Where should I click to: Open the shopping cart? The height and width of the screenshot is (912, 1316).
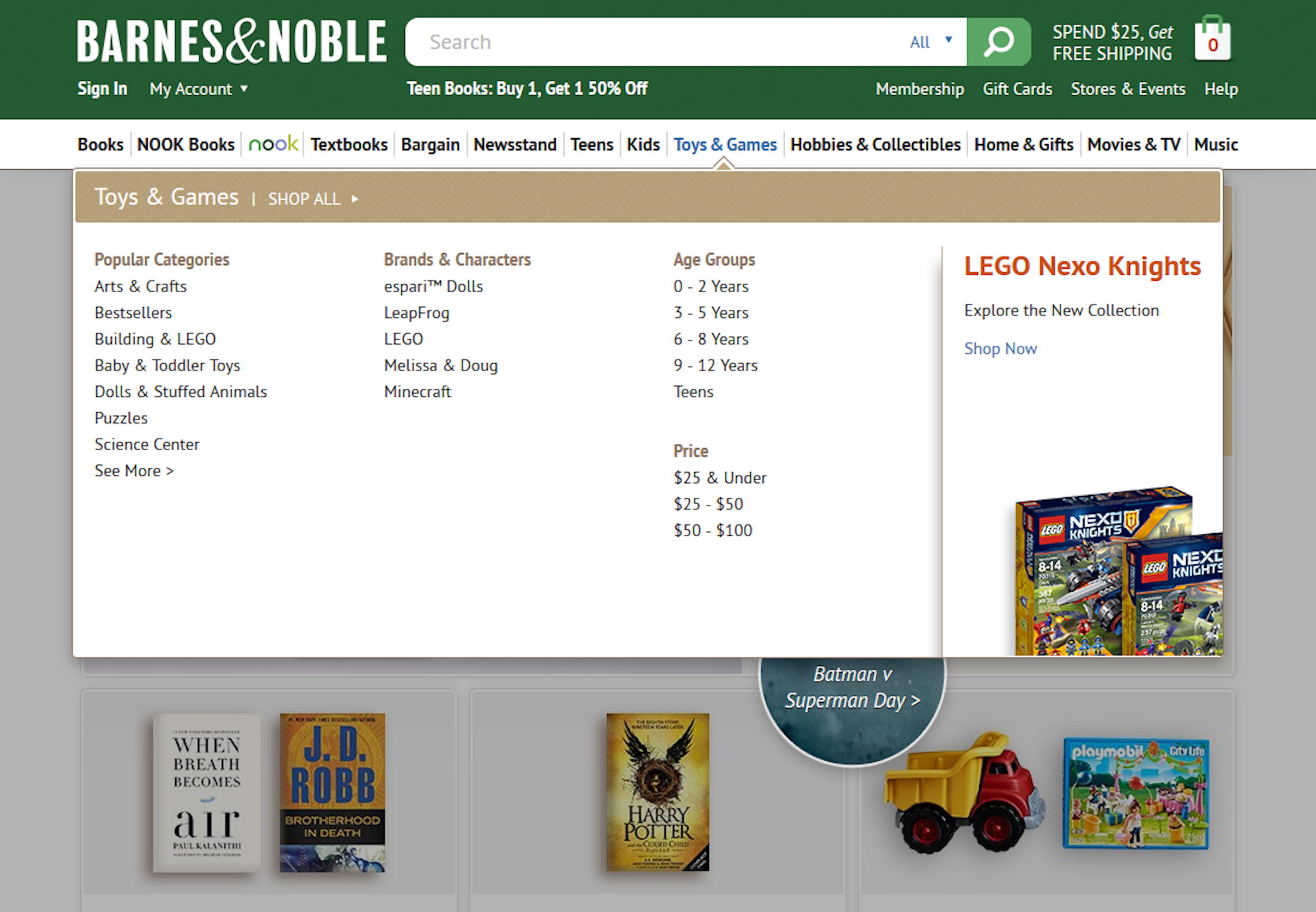[1212, 41]
